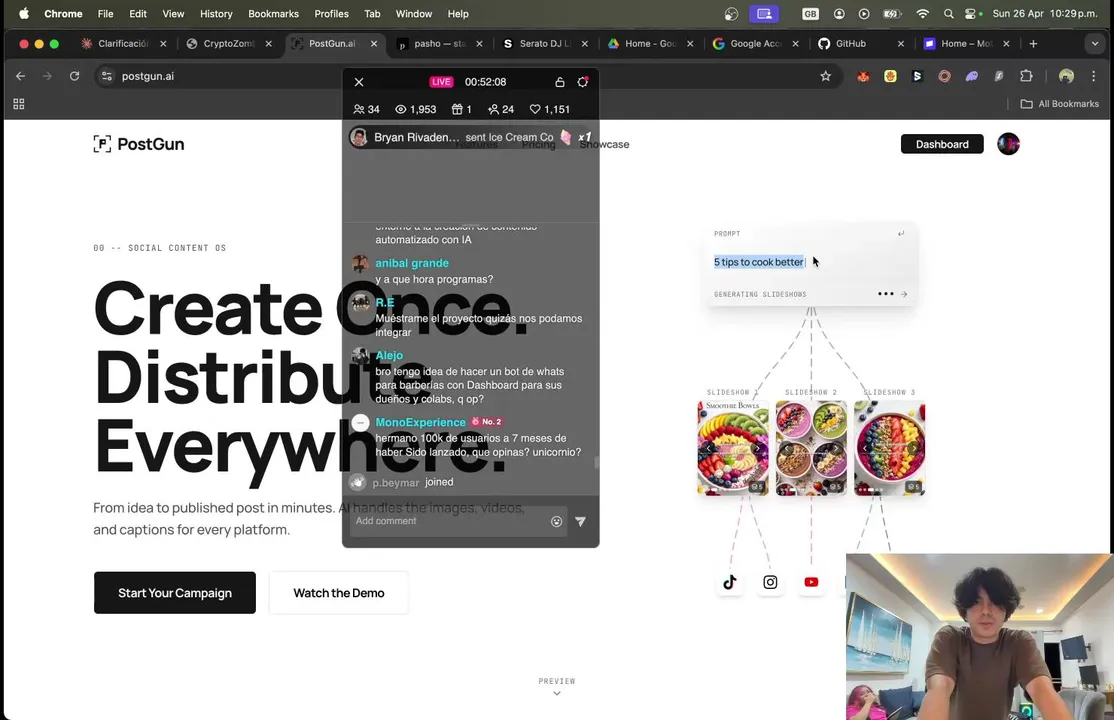Click the return icon in Prompt card
Screen dimensions: 1114x720
click(x=901, y=233)
